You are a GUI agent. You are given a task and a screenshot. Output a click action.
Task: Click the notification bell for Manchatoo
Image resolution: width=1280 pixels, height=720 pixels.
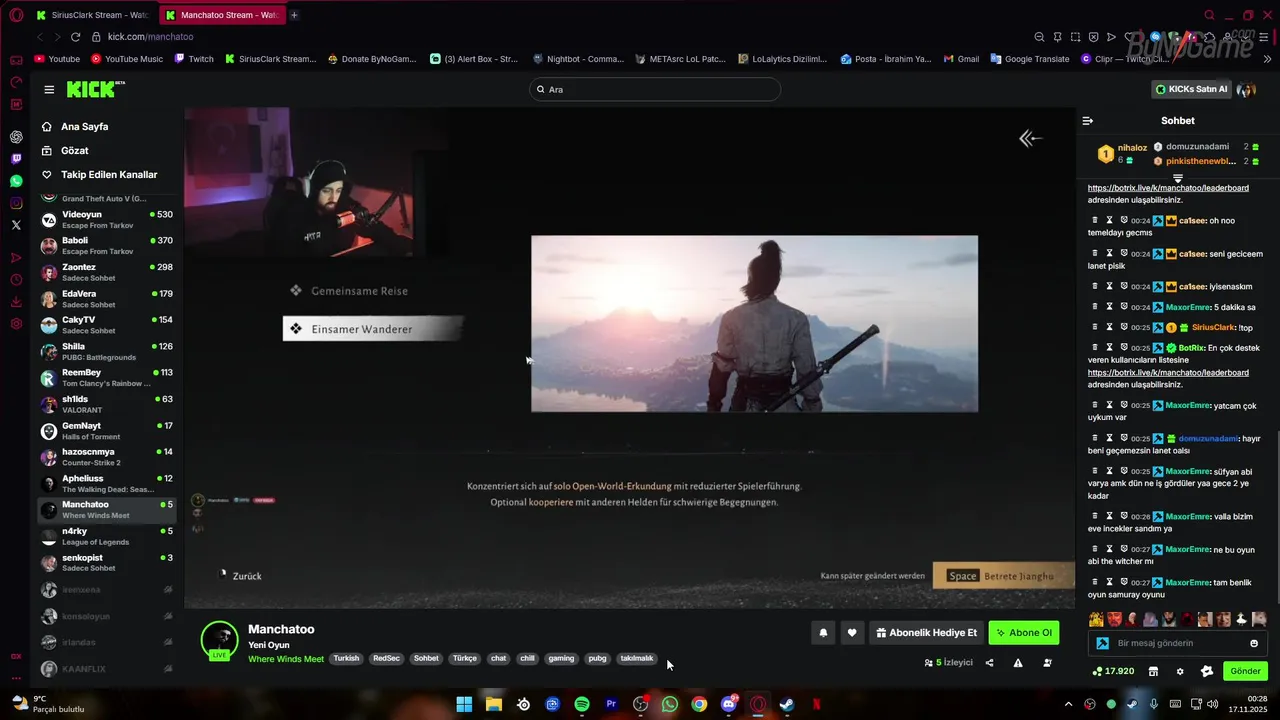[x=823, y=632]
